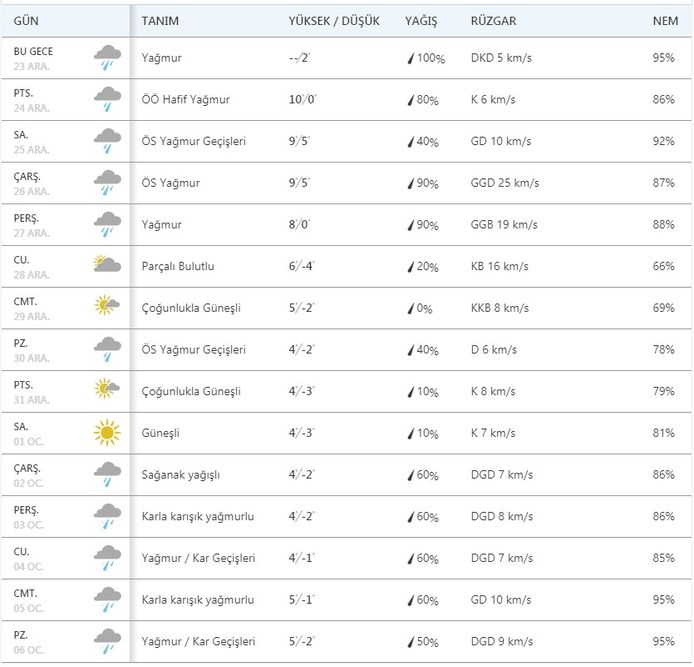Click the shower icon for ÇARŞ. 02 OC.
The width and height of the screenshot is (694, 667).
(x=107, y=474)
